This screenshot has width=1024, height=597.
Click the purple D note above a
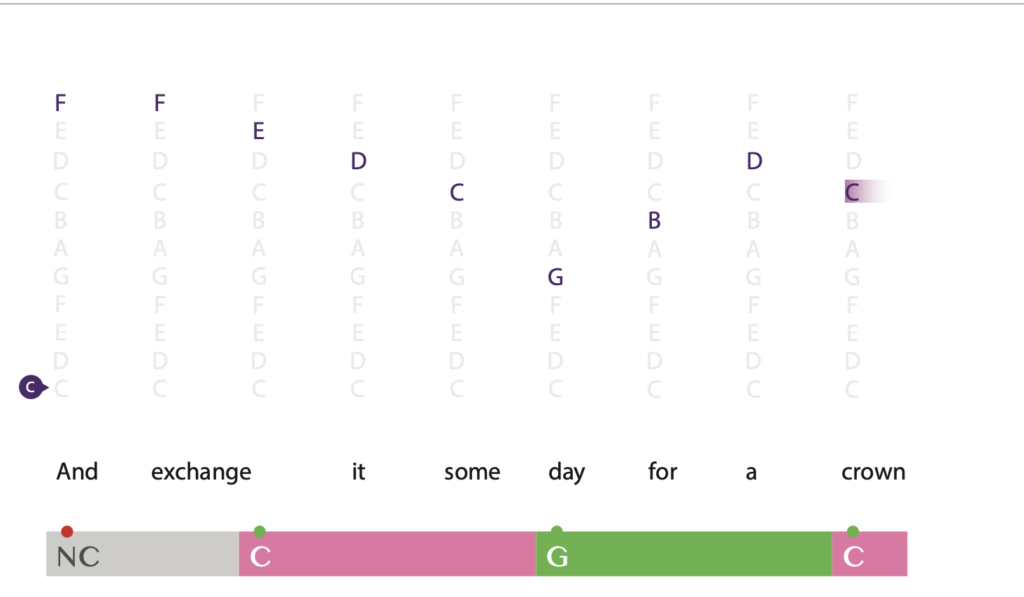pos(754,161)
